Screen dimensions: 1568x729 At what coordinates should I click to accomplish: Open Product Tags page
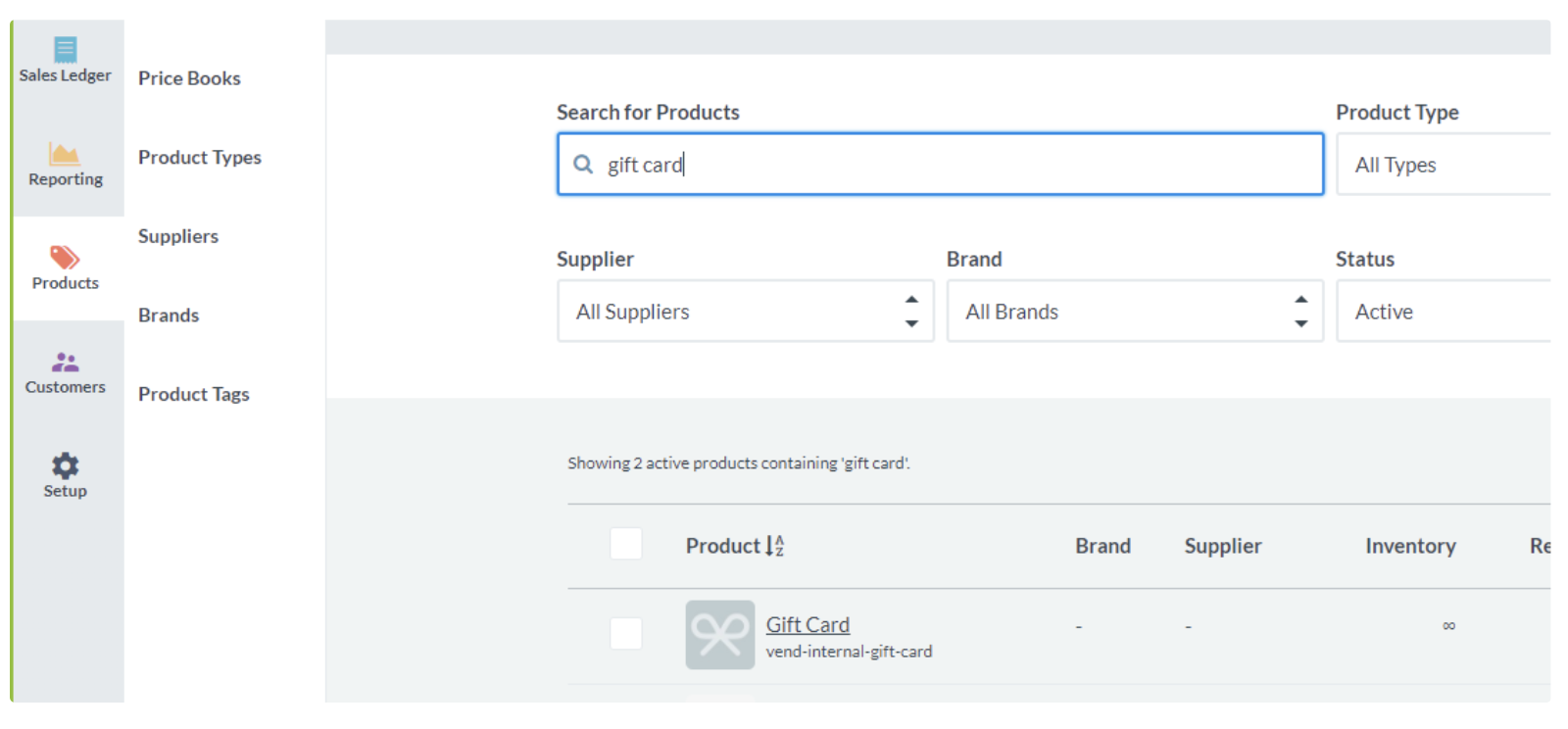point(194,394)
